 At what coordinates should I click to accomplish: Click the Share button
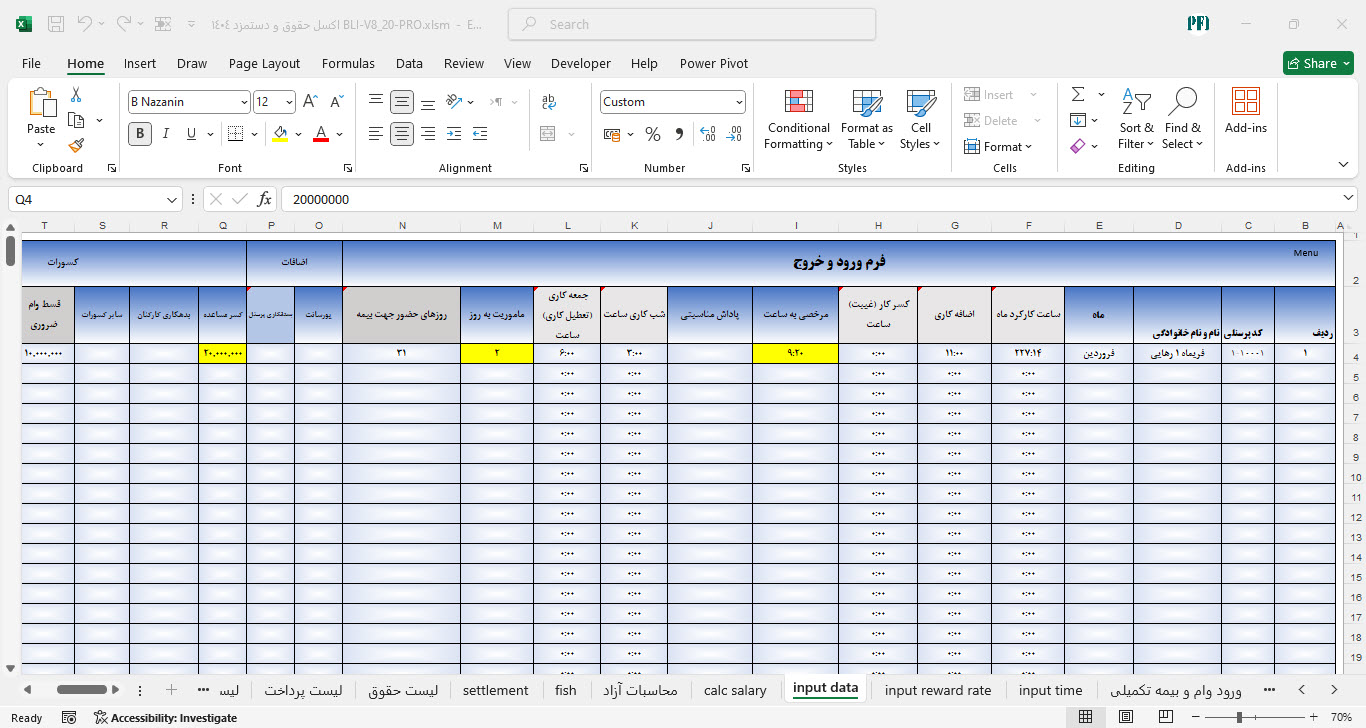[x=1318, y=63]
